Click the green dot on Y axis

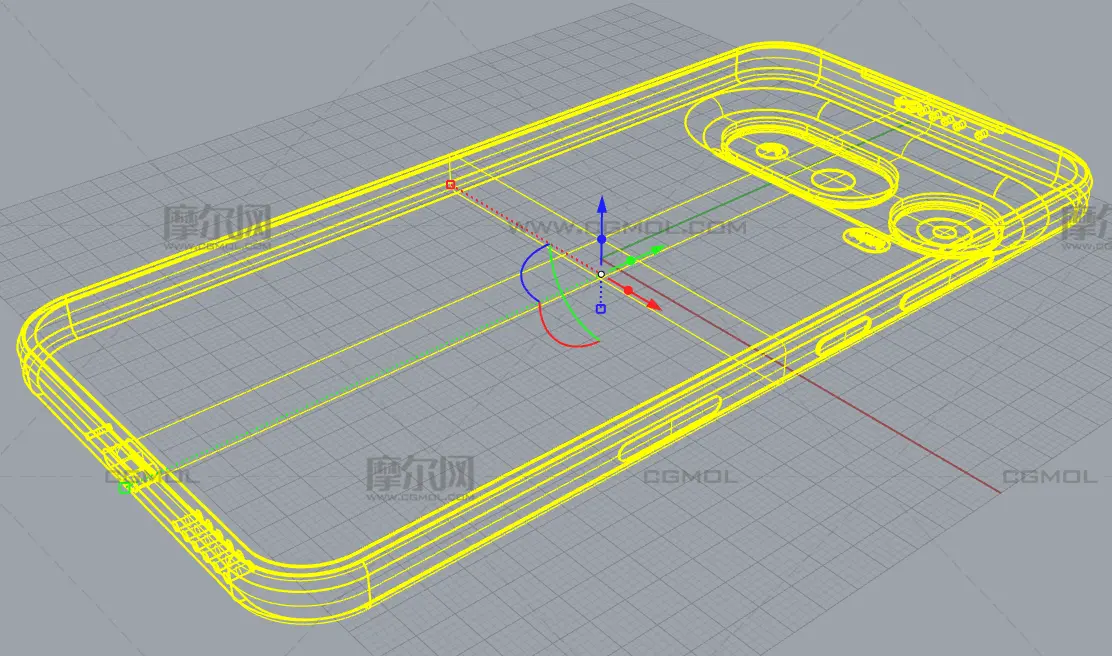630,261
